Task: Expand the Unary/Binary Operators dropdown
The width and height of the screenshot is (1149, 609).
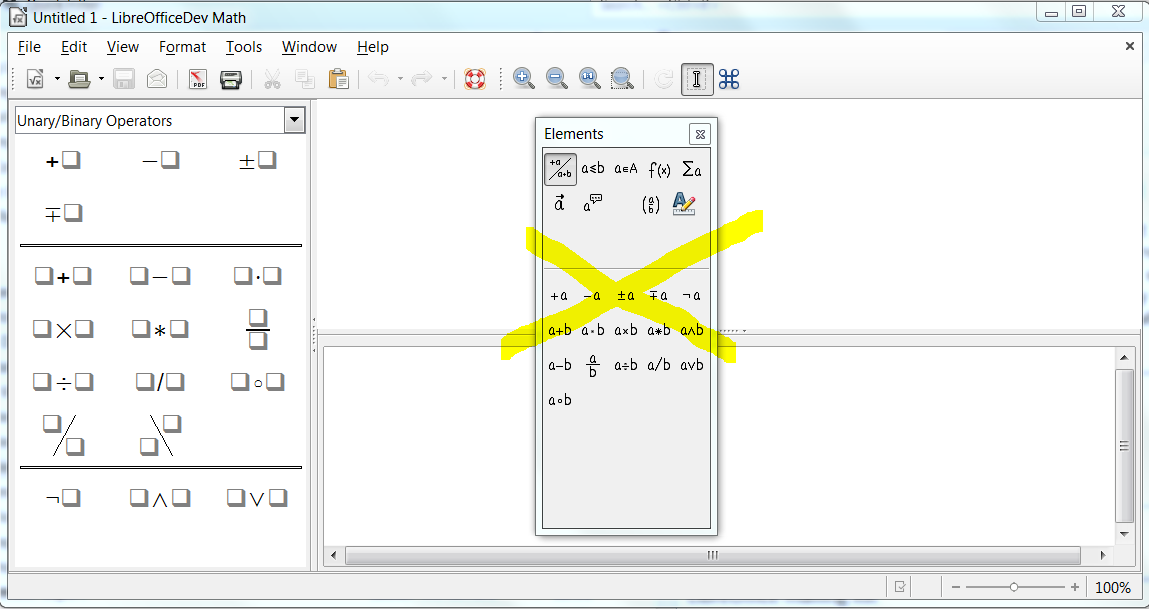Action: tap(294, 120)
